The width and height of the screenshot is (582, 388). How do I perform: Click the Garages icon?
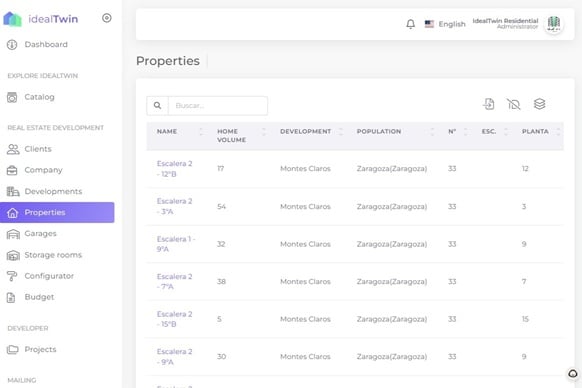13,234
